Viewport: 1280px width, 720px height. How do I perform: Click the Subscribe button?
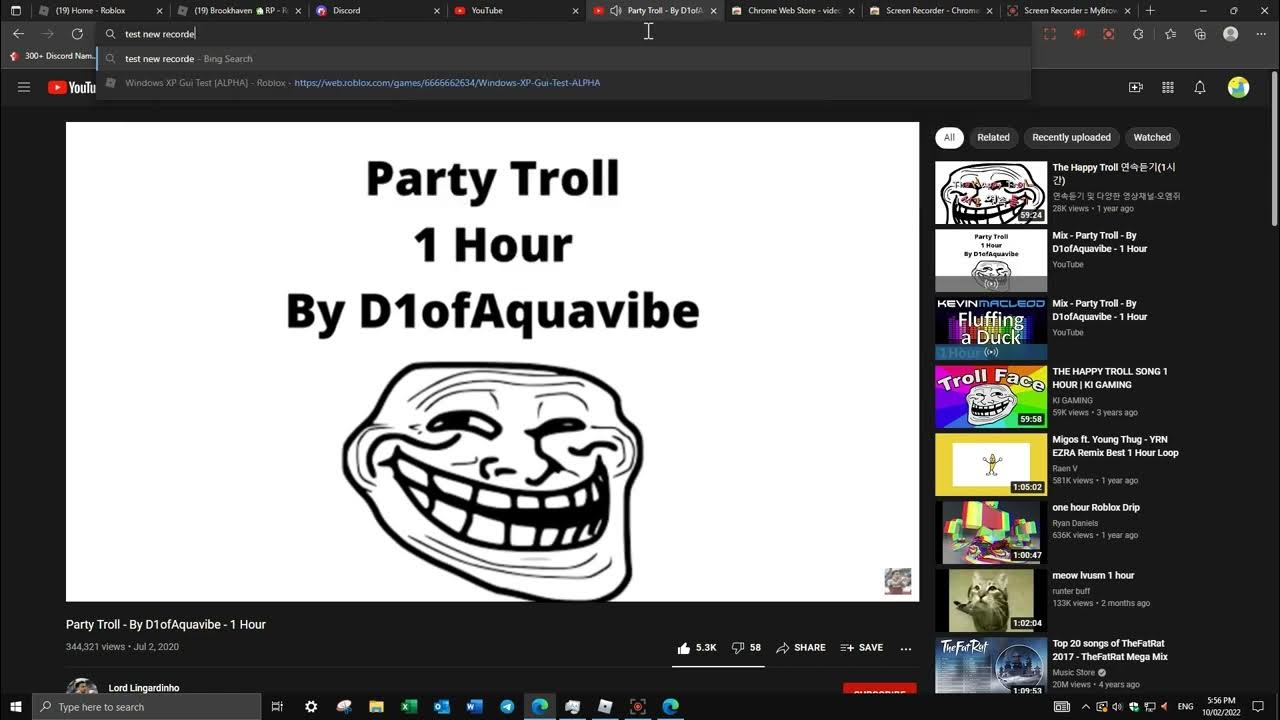[x=880, y=690]
